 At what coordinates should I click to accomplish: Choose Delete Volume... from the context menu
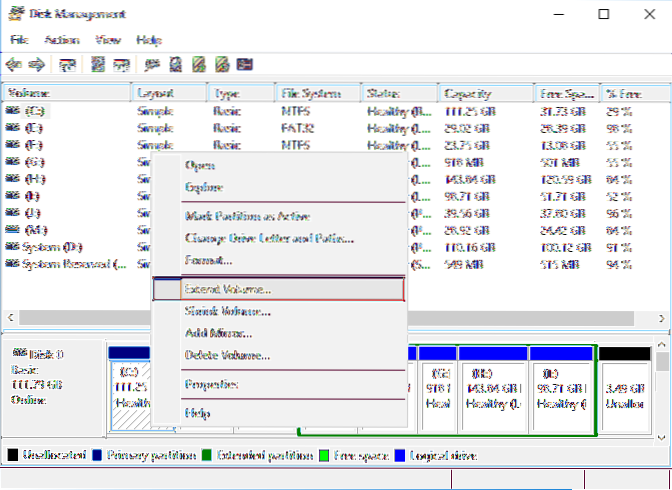point(227,355)
